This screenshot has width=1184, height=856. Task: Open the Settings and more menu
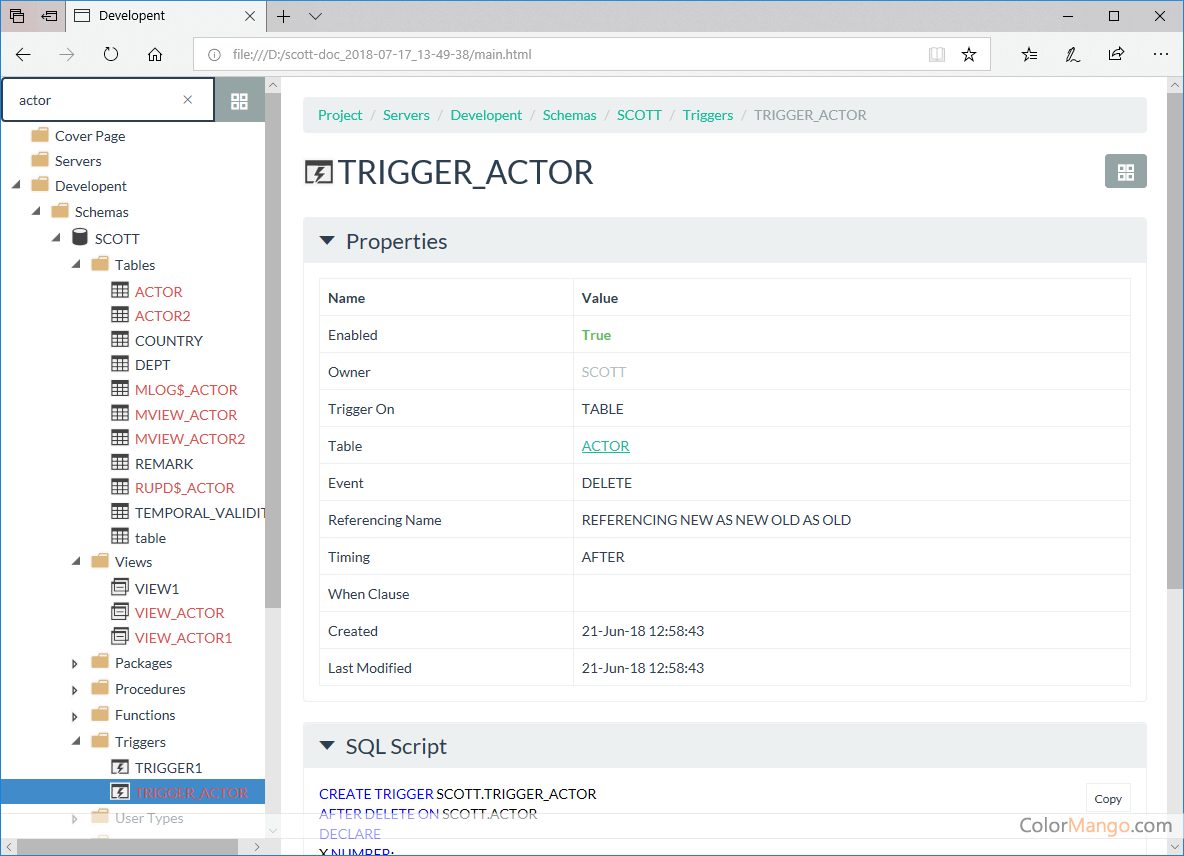pos(1160,54)
